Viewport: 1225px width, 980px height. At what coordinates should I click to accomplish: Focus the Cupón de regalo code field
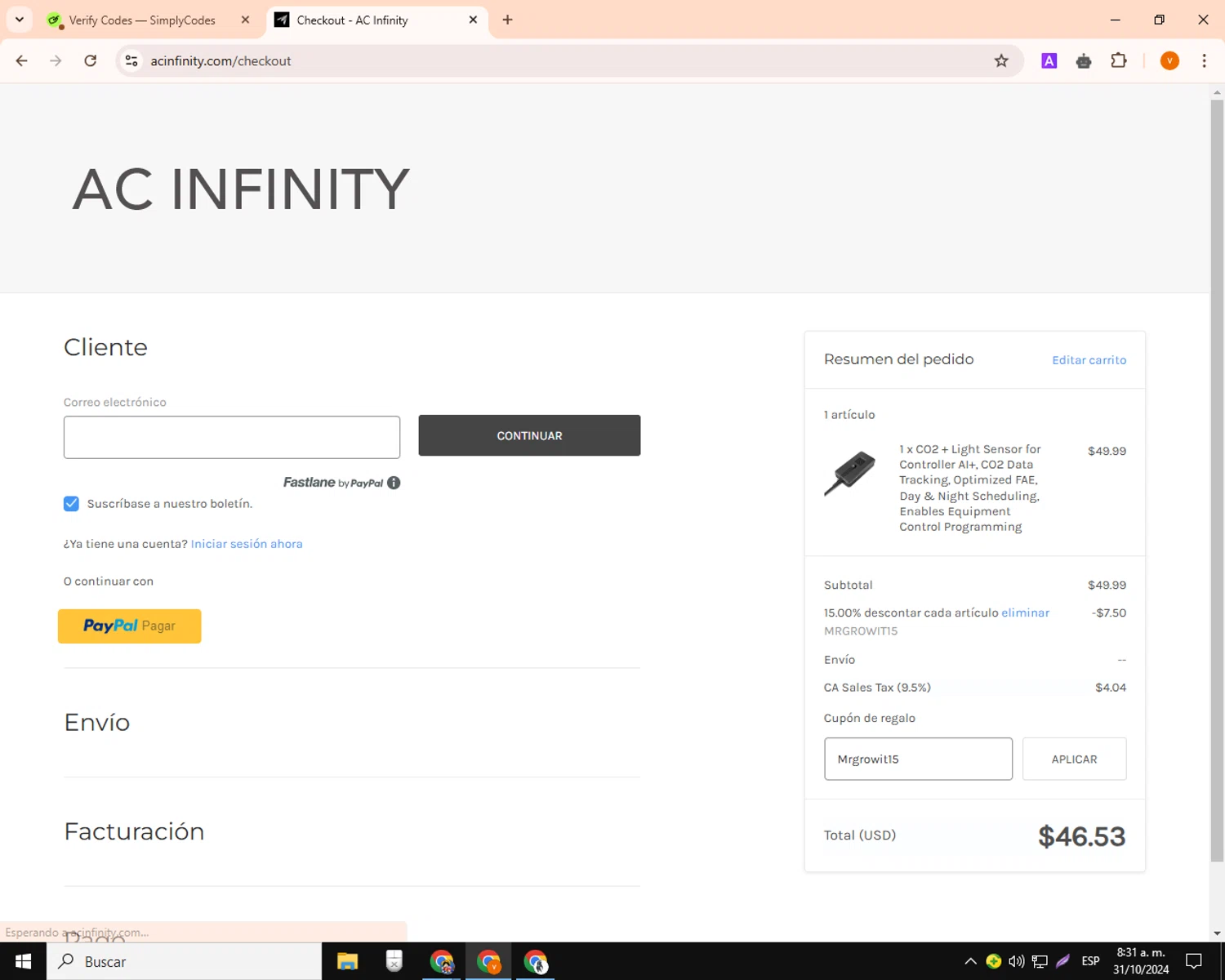918,759
